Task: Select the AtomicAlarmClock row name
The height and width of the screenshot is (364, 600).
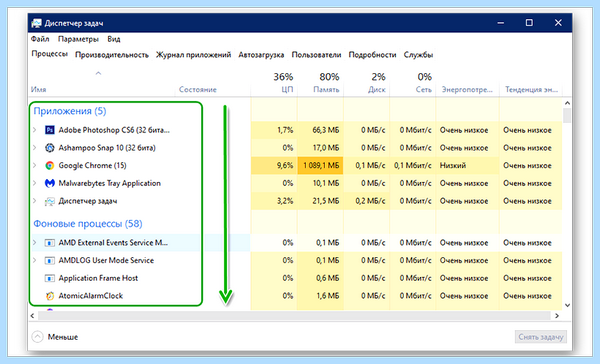Action: click(91, 296)
